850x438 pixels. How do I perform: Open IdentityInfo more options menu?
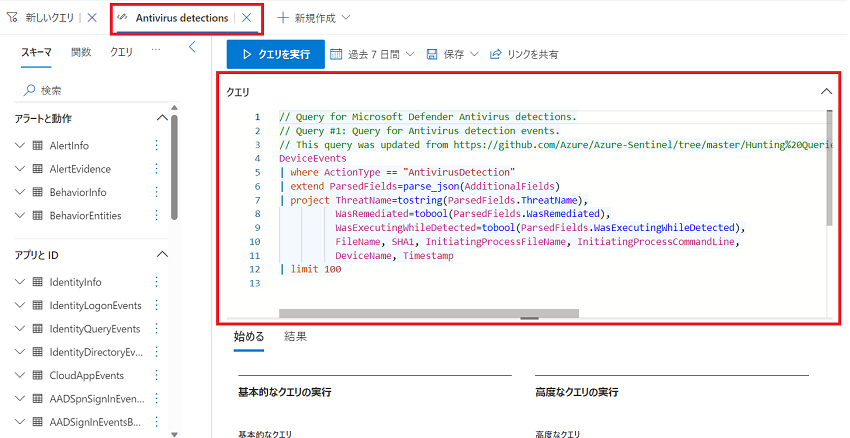157,282
